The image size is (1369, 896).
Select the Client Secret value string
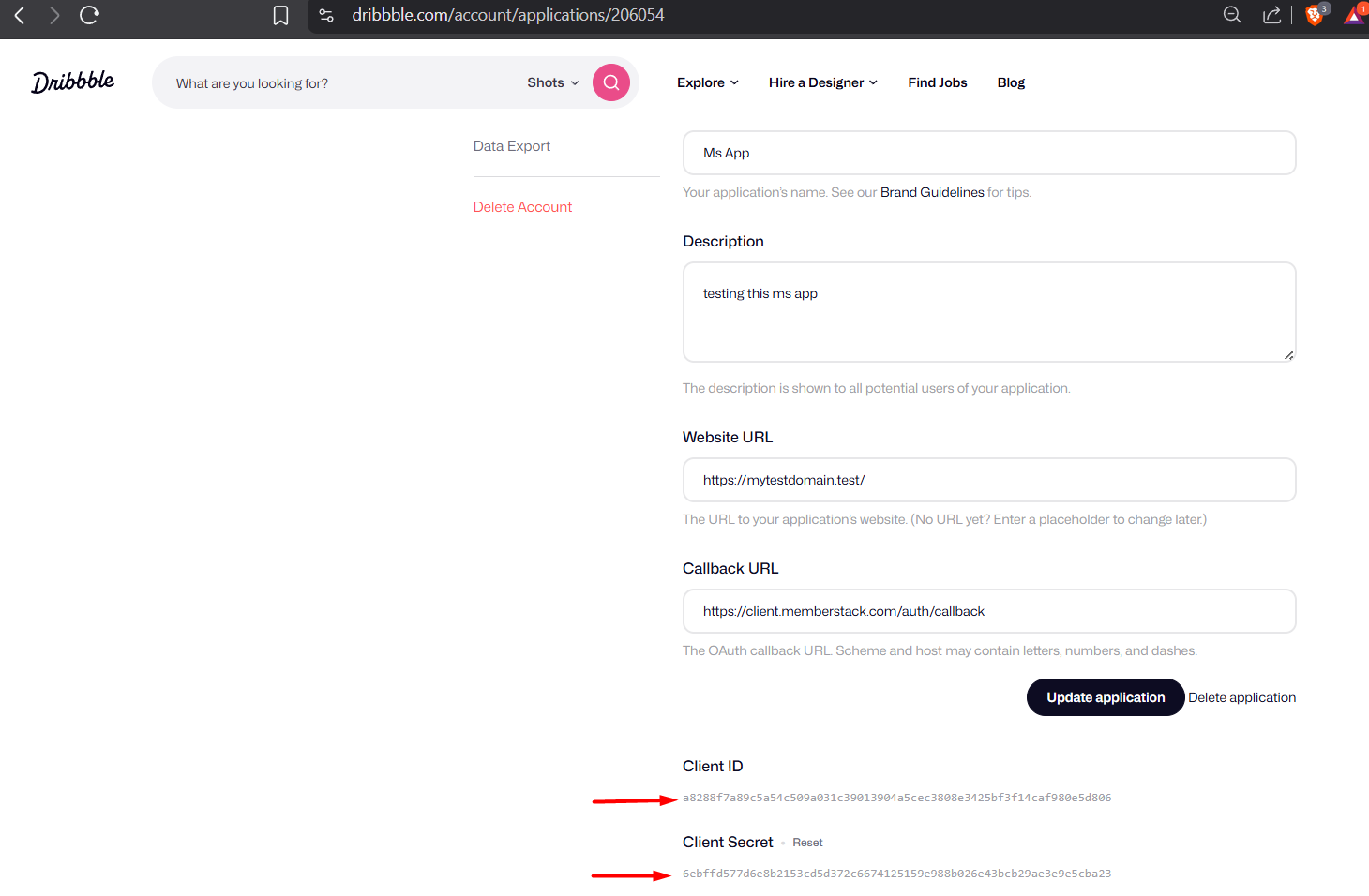(x=897, y=874)
